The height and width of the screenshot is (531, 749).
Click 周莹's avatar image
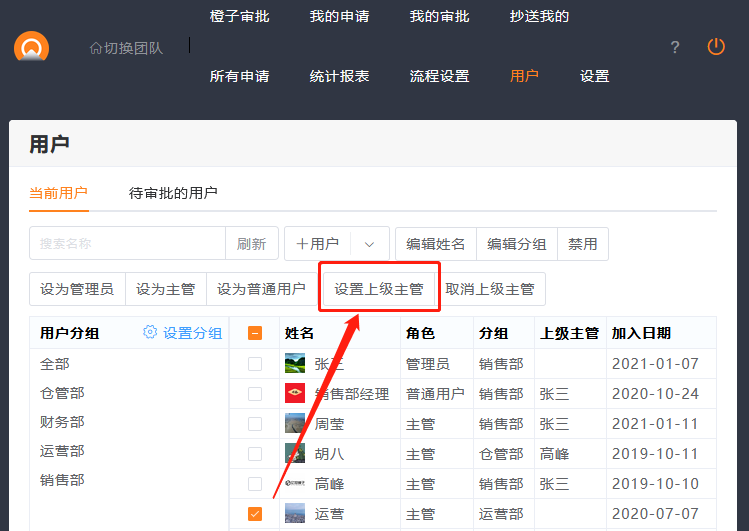coord(295,424)
